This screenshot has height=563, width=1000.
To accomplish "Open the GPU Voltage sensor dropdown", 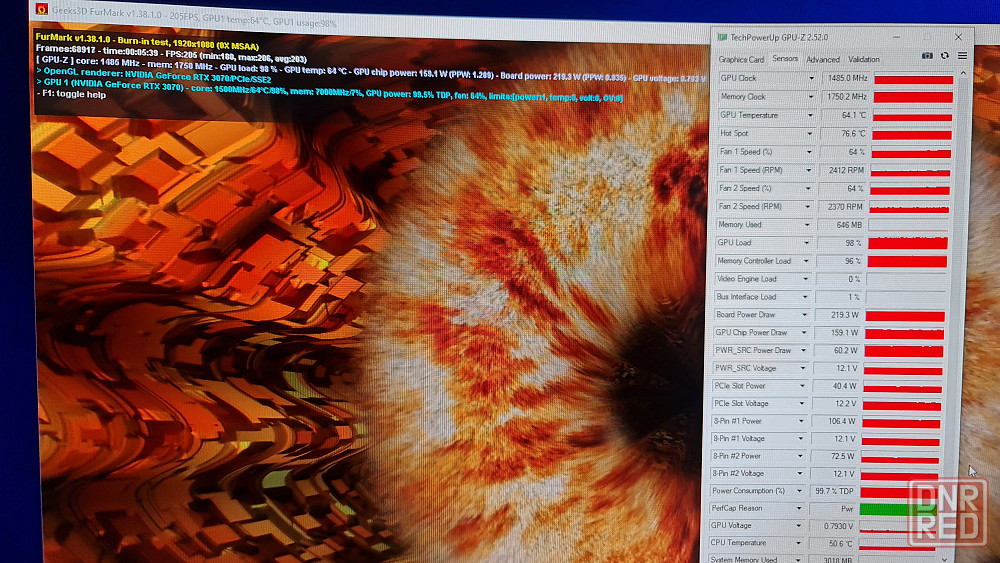I will coord(798,525).
